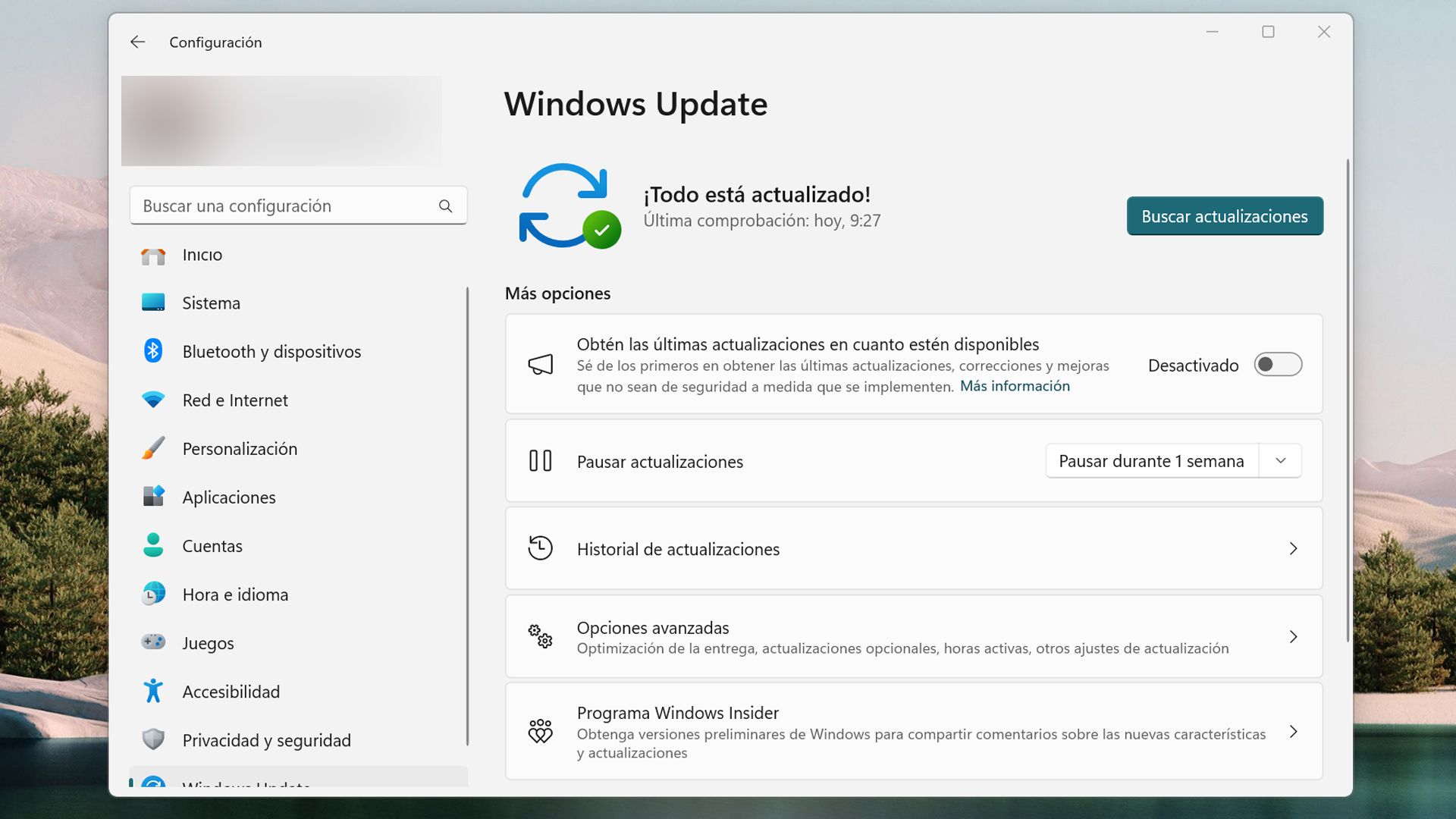Go to Red e Internet settings
Image resolution: width=1456 pixels, height=819 pixels.
click(297, 400)
